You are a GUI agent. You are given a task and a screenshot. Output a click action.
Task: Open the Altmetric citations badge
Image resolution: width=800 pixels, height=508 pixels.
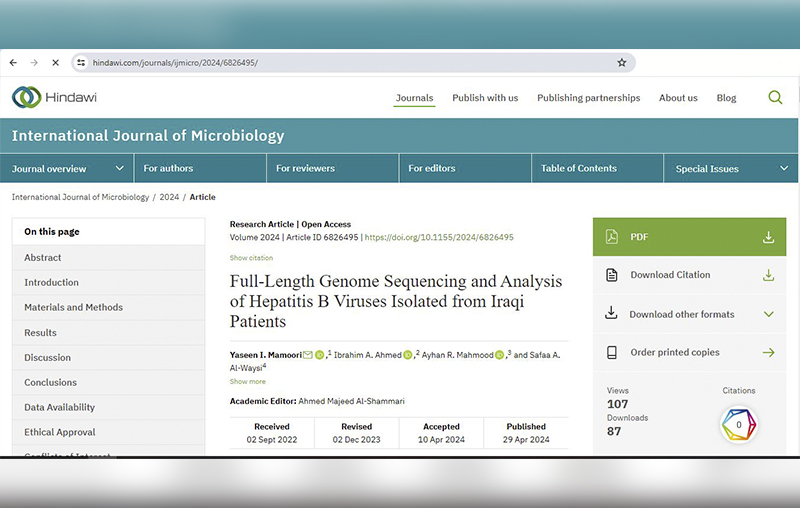(739, 425)
